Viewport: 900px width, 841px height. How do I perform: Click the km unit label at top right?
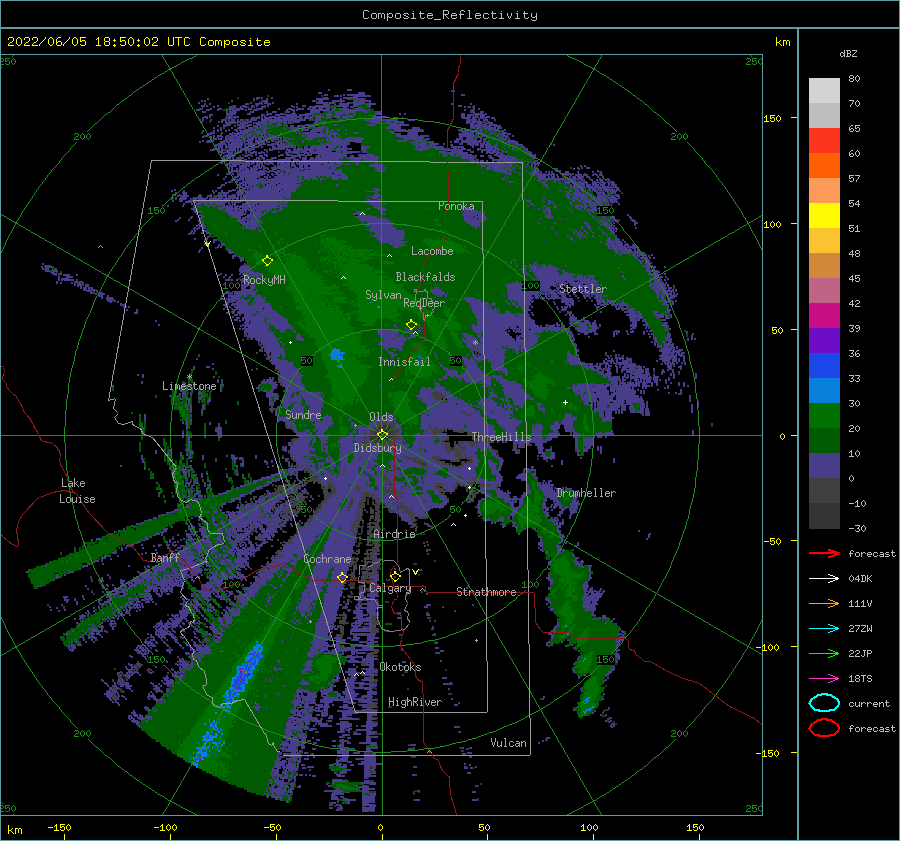782,42
